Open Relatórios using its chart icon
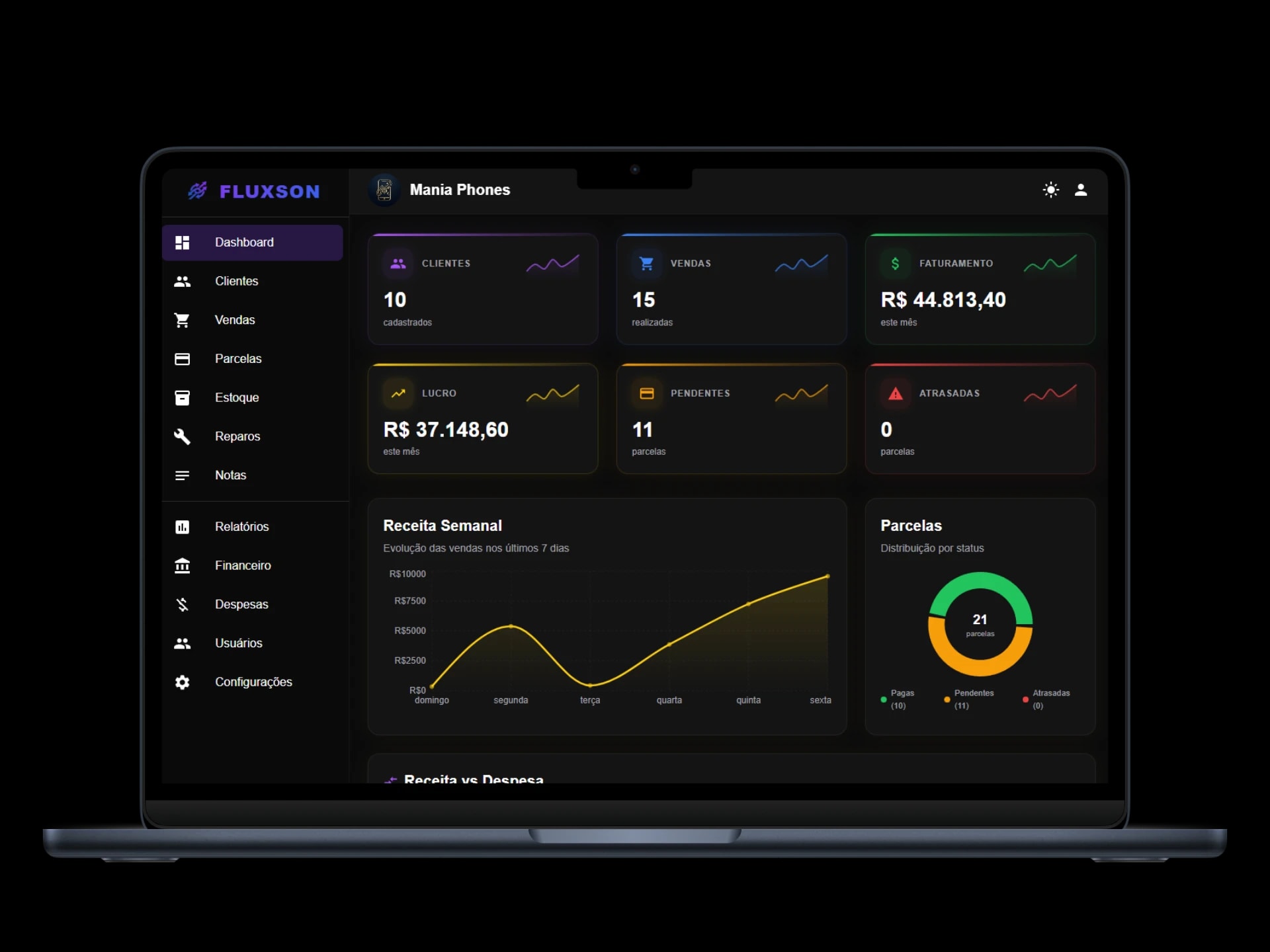1270x952 pixels. click(183, 527)
